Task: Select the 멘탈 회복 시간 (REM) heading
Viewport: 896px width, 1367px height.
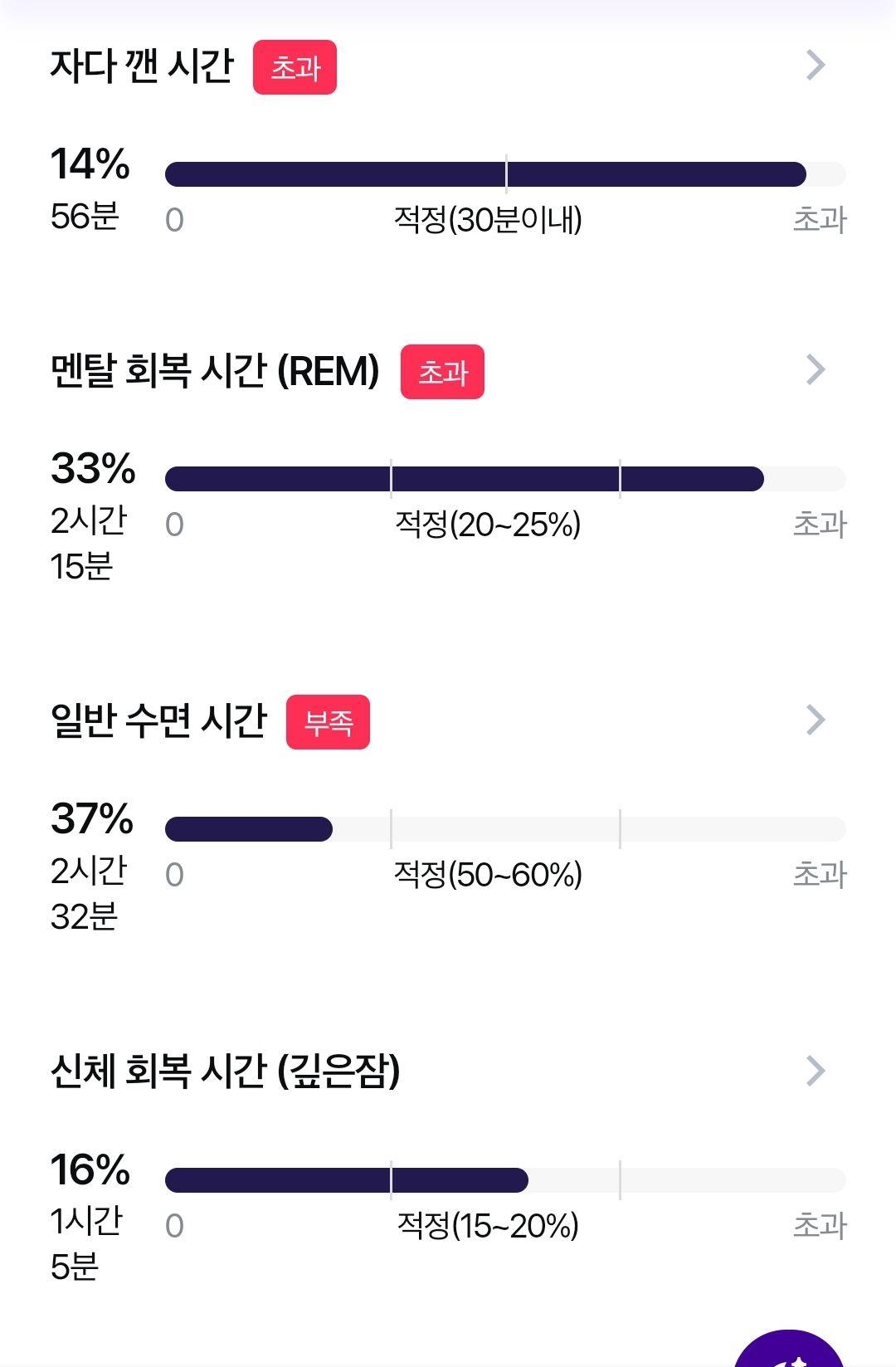Action: point(215,370)
